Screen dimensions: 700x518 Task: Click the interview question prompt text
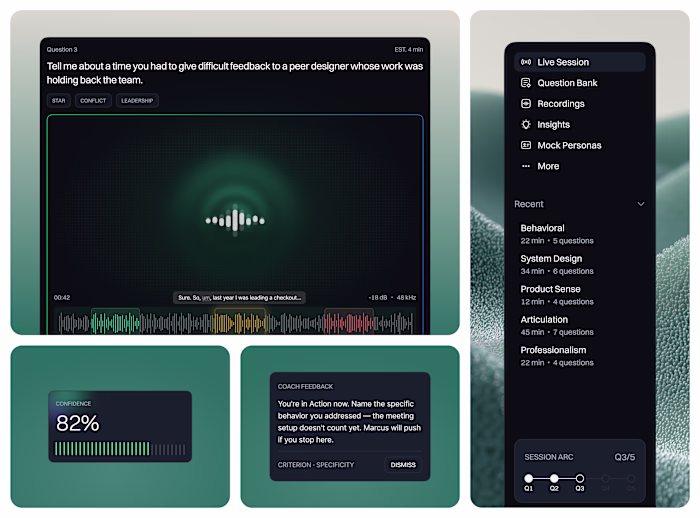click(235, 73)
